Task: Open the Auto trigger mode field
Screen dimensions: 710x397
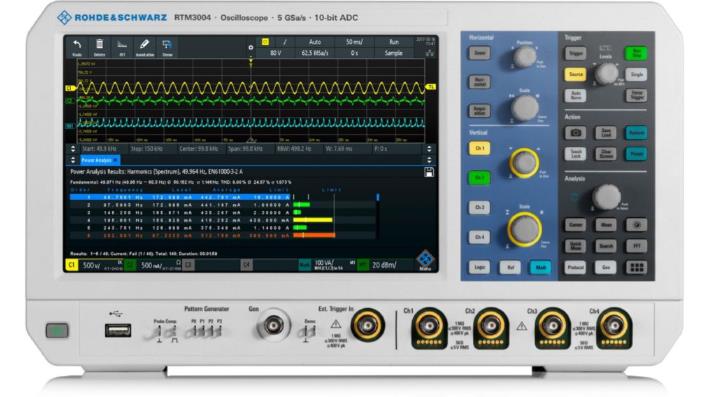Action: click(x=315, y=42)
